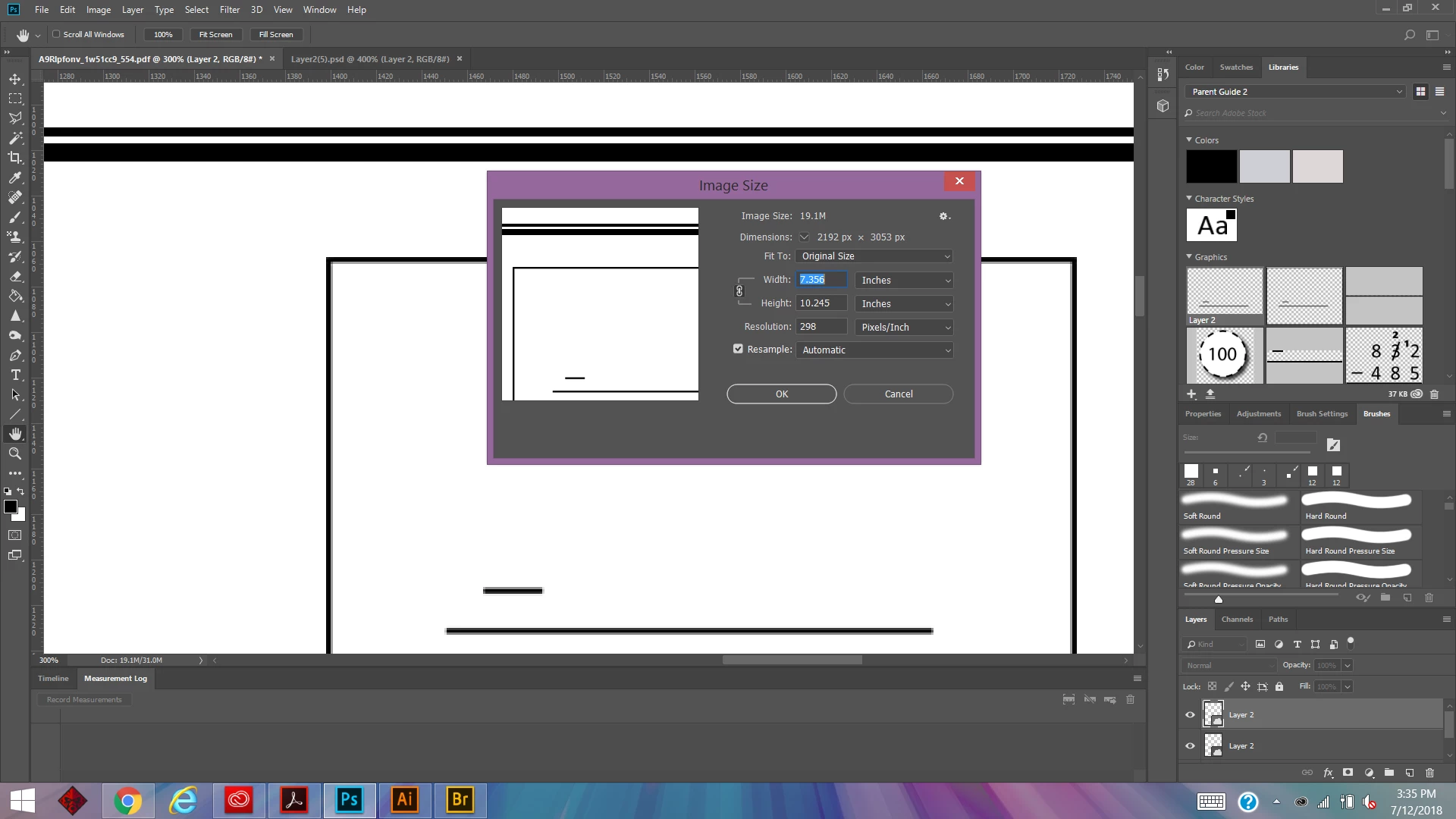Viewport: 1456px width, 819px height.
Task: Select the Horizontal Type tool
Action: pos(15,375)
